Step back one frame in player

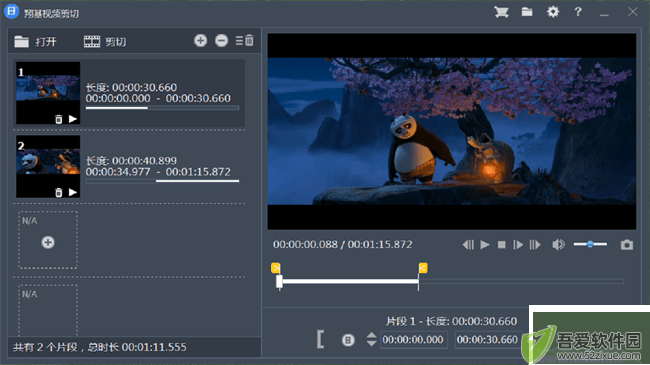[x=468, y=245]
